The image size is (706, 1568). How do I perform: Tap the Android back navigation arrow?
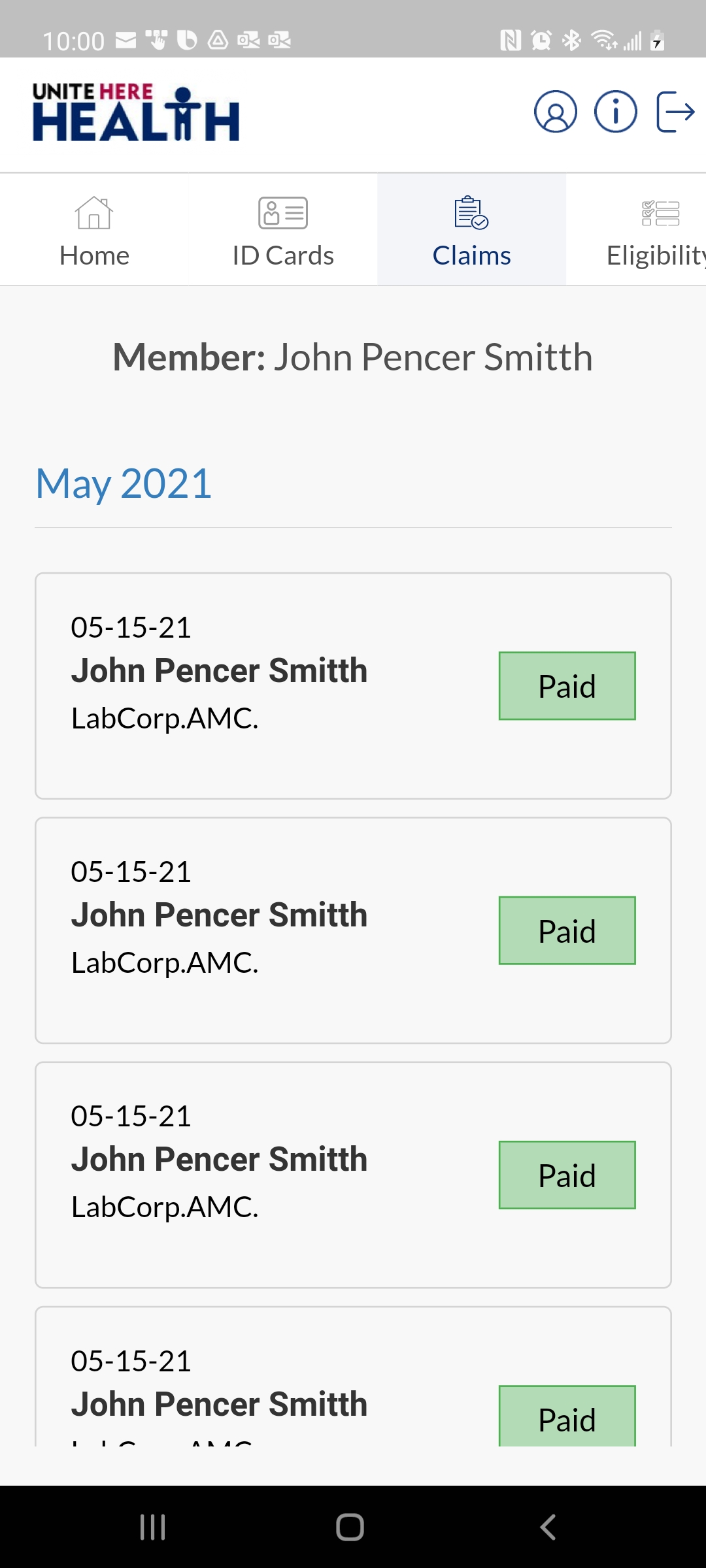[548, 1527]
